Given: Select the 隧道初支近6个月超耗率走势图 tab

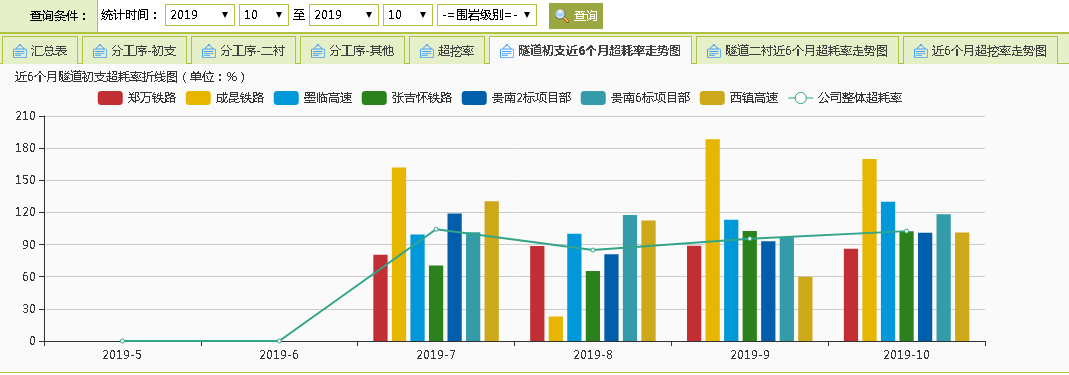Looking at the screenshot, I should pos(591,50).
